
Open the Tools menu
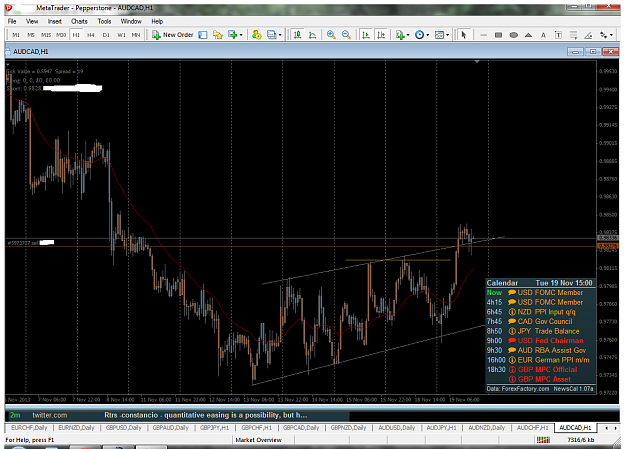point(104,22)
